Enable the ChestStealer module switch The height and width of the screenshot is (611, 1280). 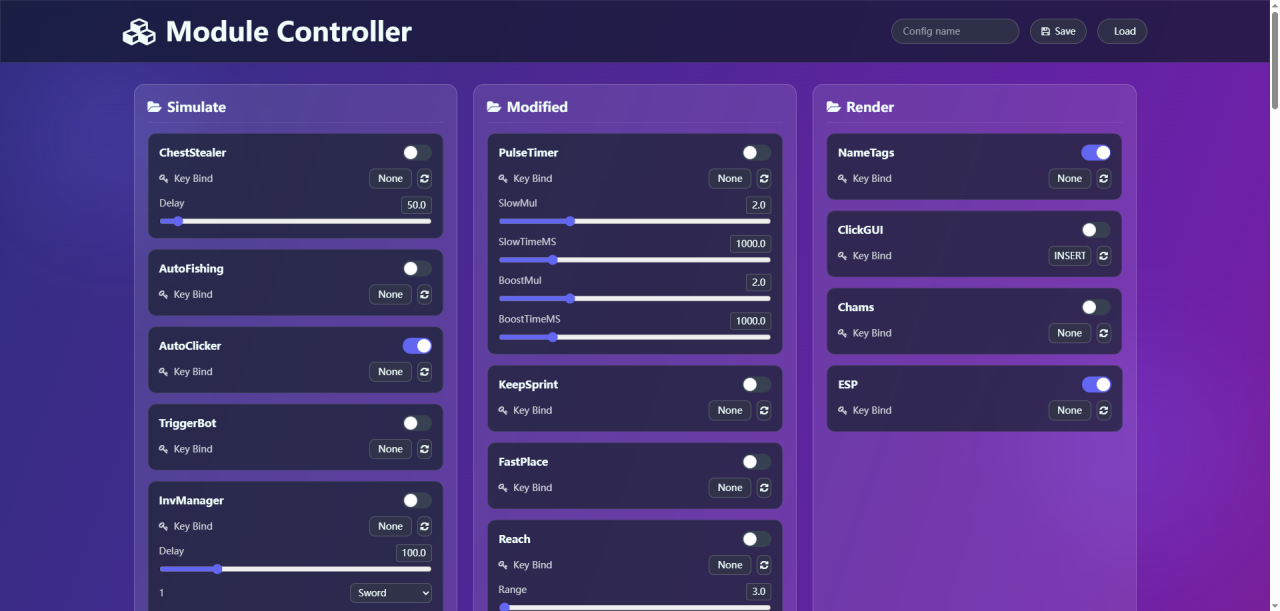(x=417, y=153)
